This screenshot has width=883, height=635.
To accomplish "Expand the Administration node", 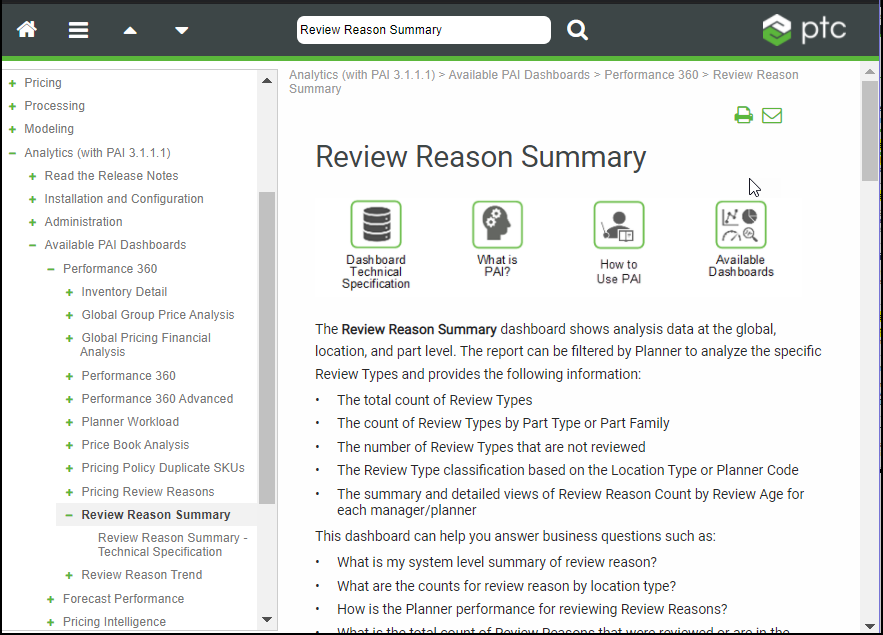I will coord(33,222).
